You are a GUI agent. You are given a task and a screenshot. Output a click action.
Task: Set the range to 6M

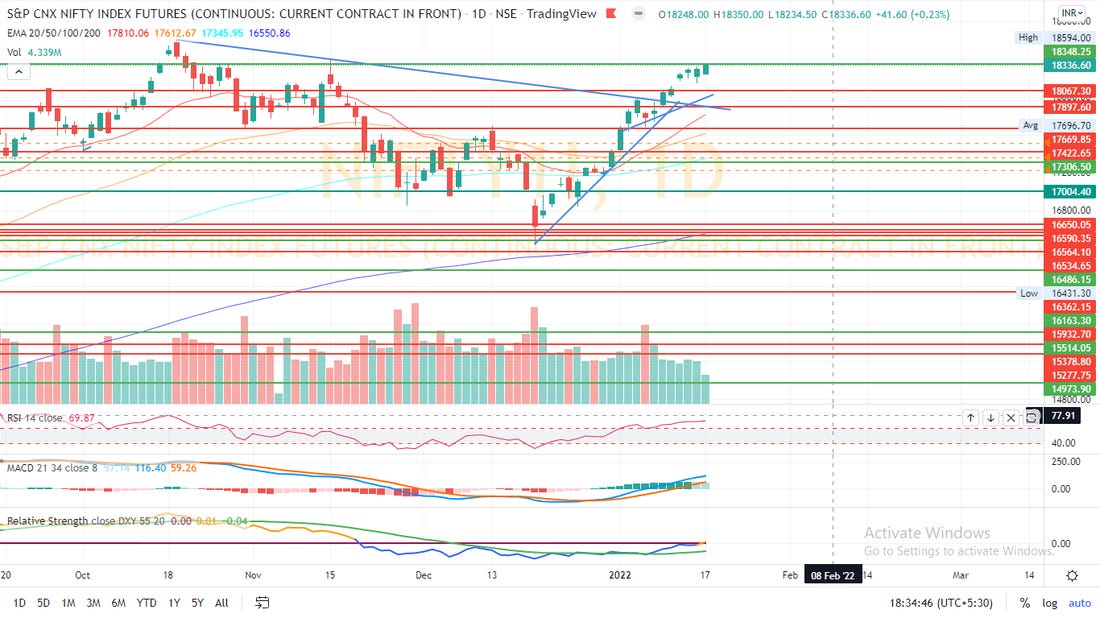[x=119, y=603]
